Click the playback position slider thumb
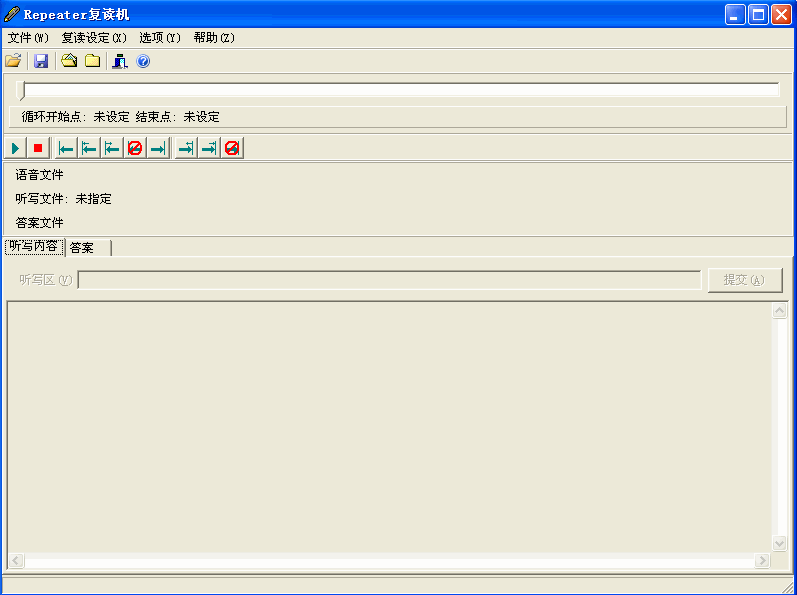797x595 pixels. coord(20,90)
